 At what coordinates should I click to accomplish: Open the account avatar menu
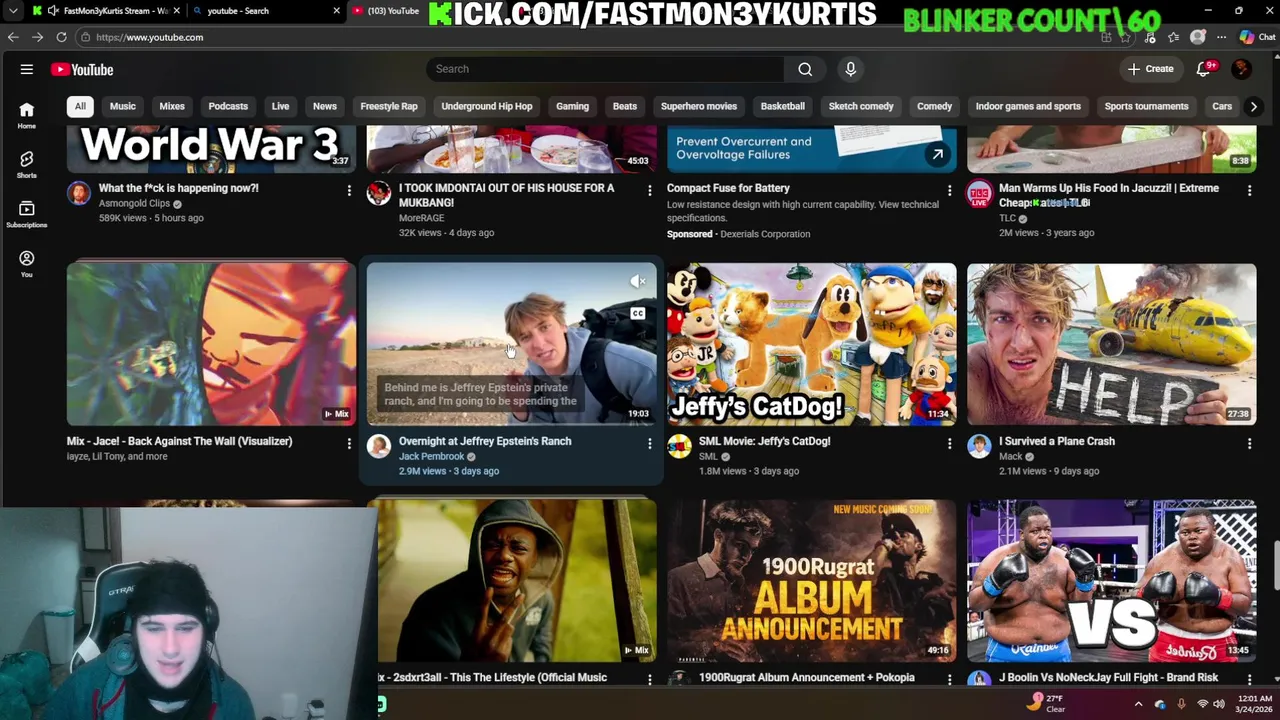(1241, 69)
